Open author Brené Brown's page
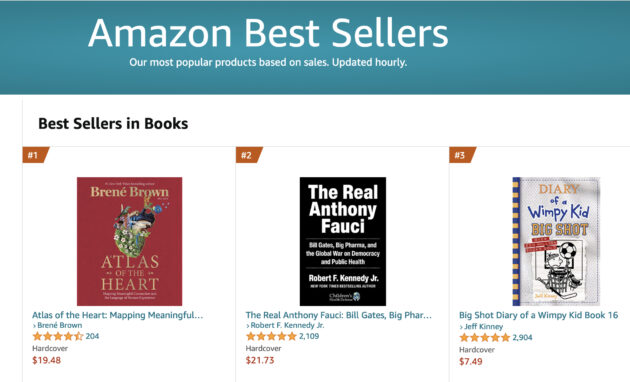 click(x=57, y=325)
